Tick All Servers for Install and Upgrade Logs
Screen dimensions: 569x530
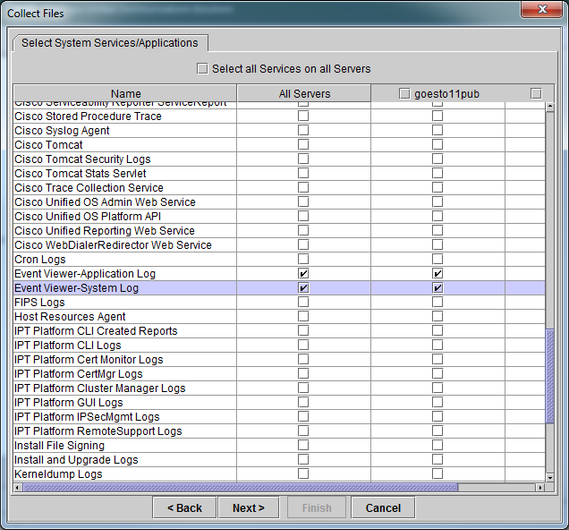tap(303, 459)
